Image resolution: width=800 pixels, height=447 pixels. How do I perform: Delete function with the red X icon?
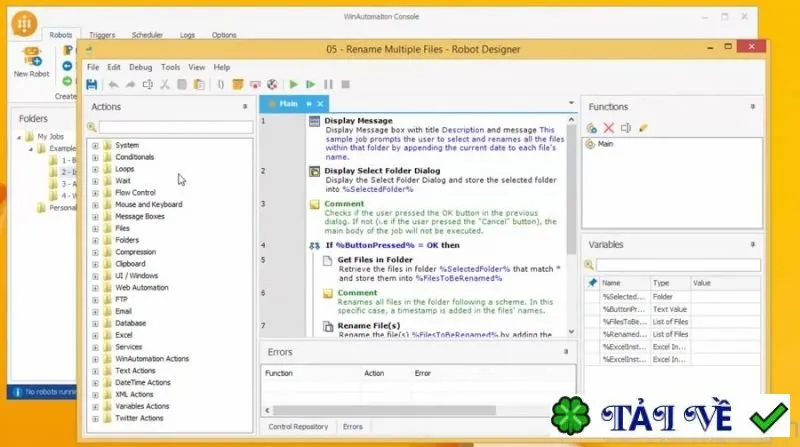(609, 128)
